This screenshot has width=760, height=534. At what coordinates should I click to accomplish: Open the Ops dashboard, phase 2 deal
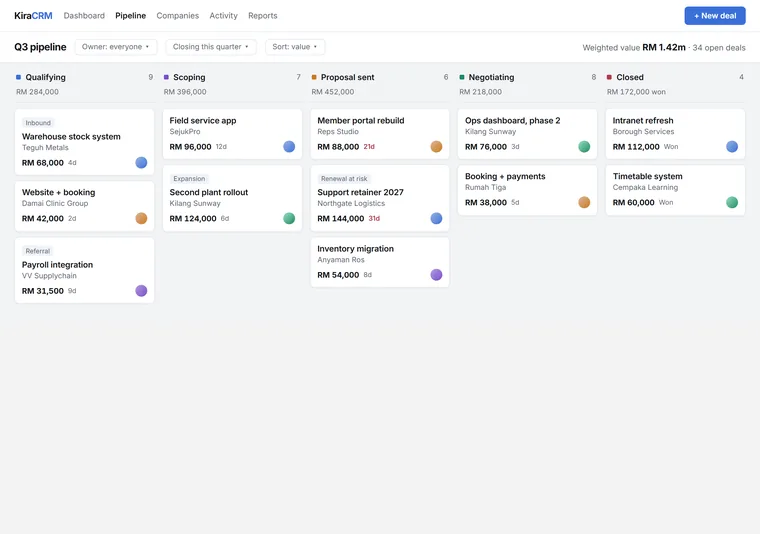click(x=527, y=134)
